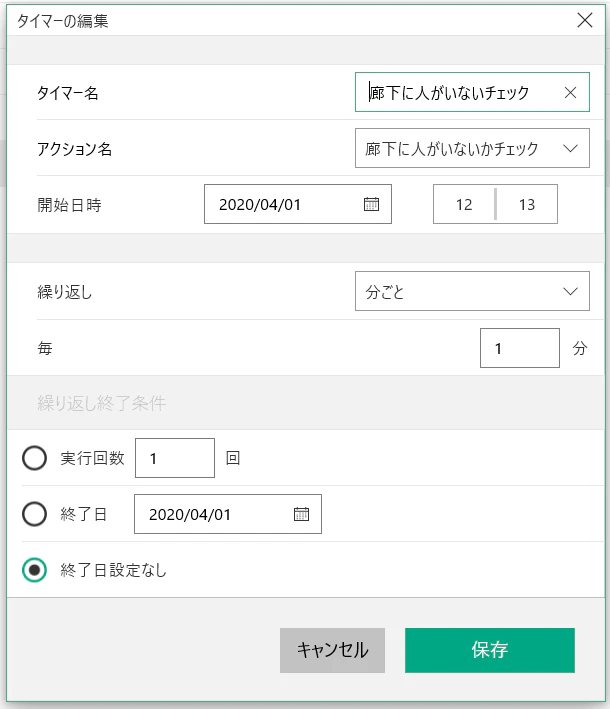Screen dimensions: 610x709
Task: Click the タイマー名 label
Action: click(x=68, y=93)
